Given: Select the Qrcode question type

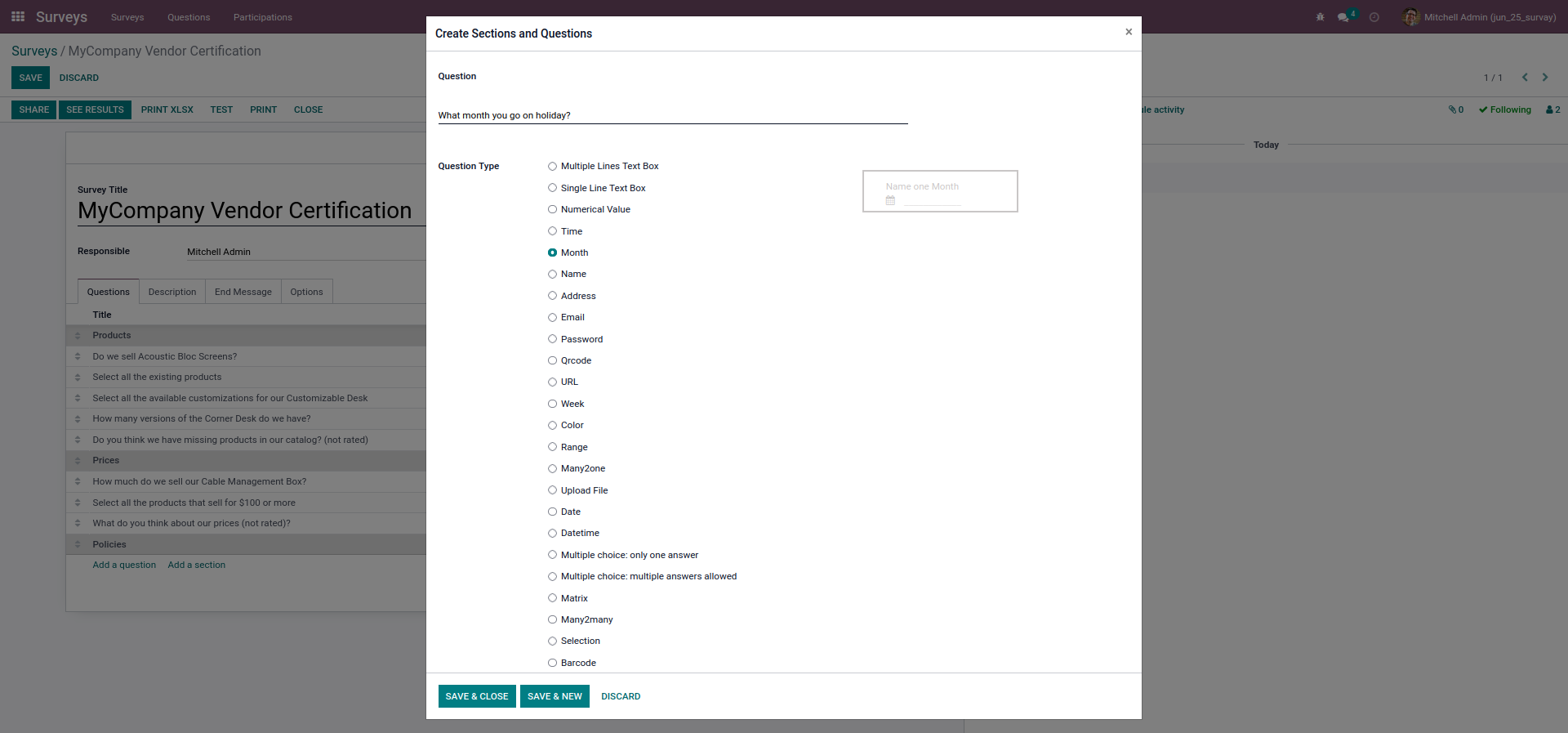Looking at the screenshot, I should click(553, 360).
